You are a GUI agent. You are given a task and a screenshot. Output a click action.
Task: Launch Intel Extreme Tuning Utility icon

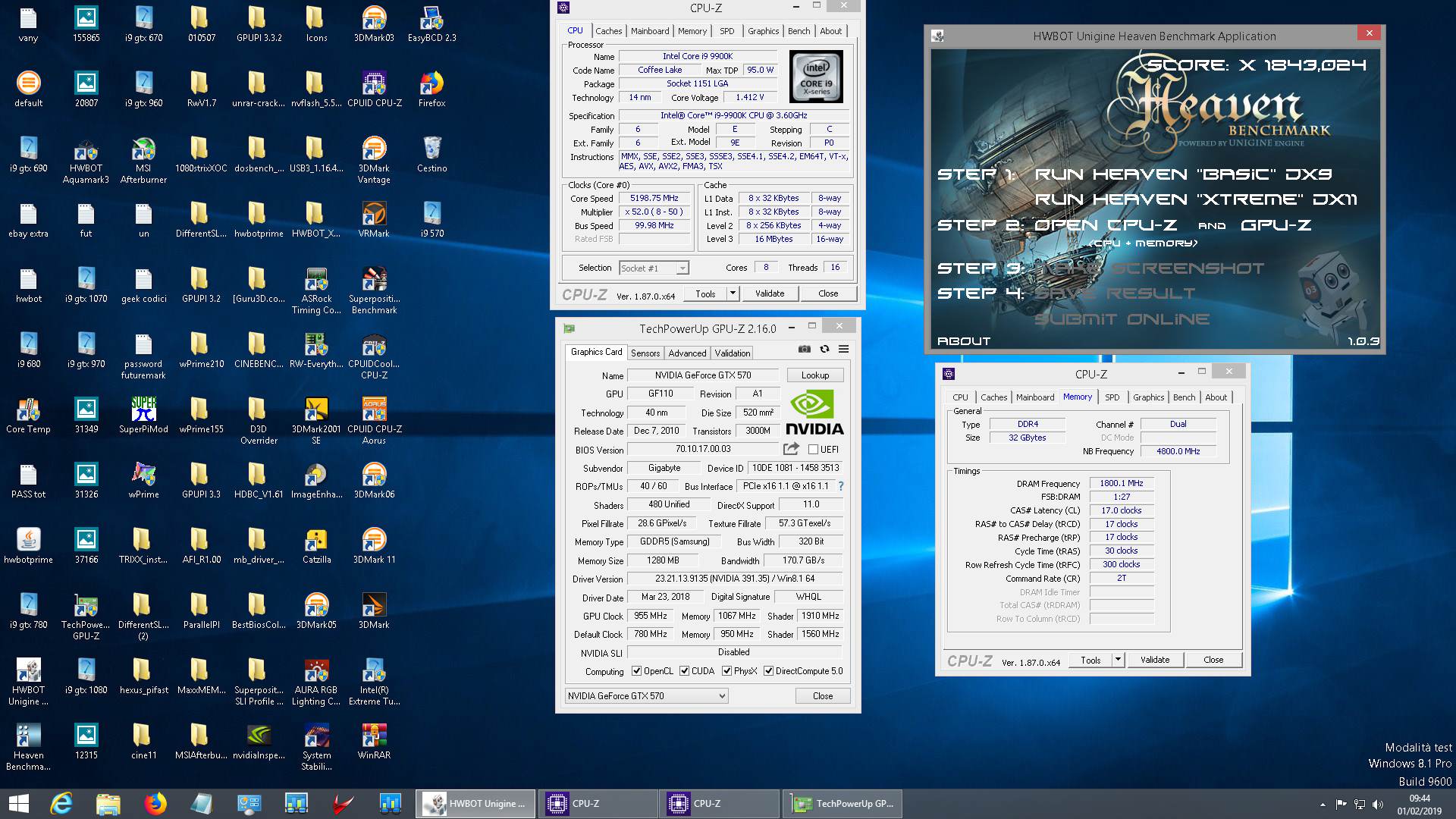tap(374, 682)
